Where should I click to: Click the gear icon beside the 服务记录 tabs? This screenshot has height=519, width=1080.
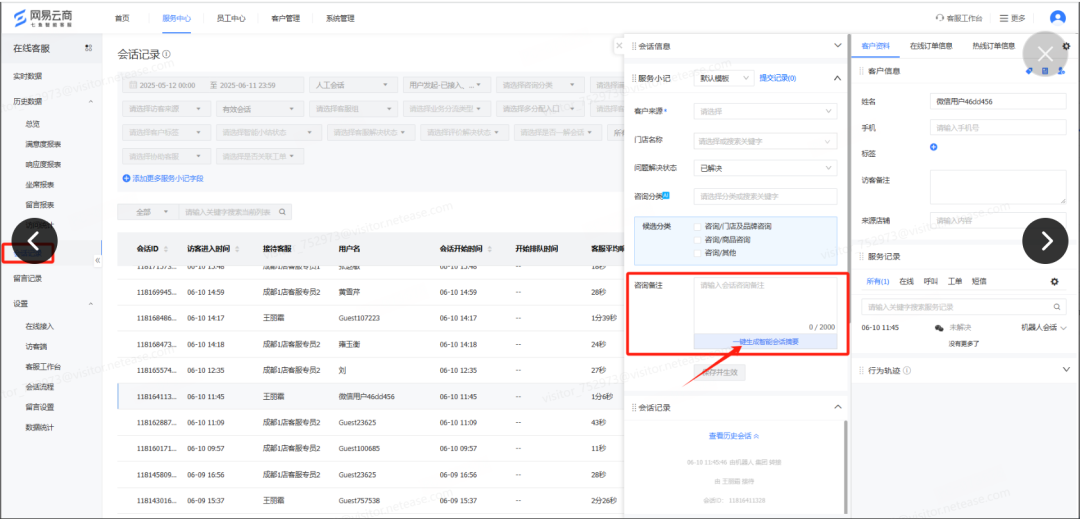[1054, 282]
